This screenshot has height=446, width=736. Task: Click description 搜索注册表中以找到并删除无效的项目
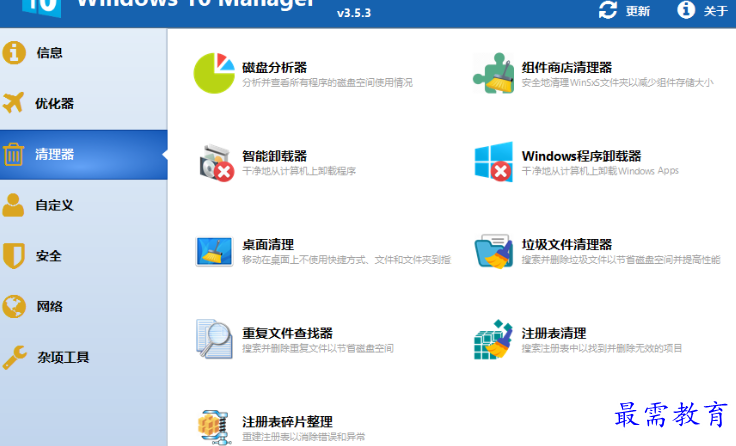(602, 348)
